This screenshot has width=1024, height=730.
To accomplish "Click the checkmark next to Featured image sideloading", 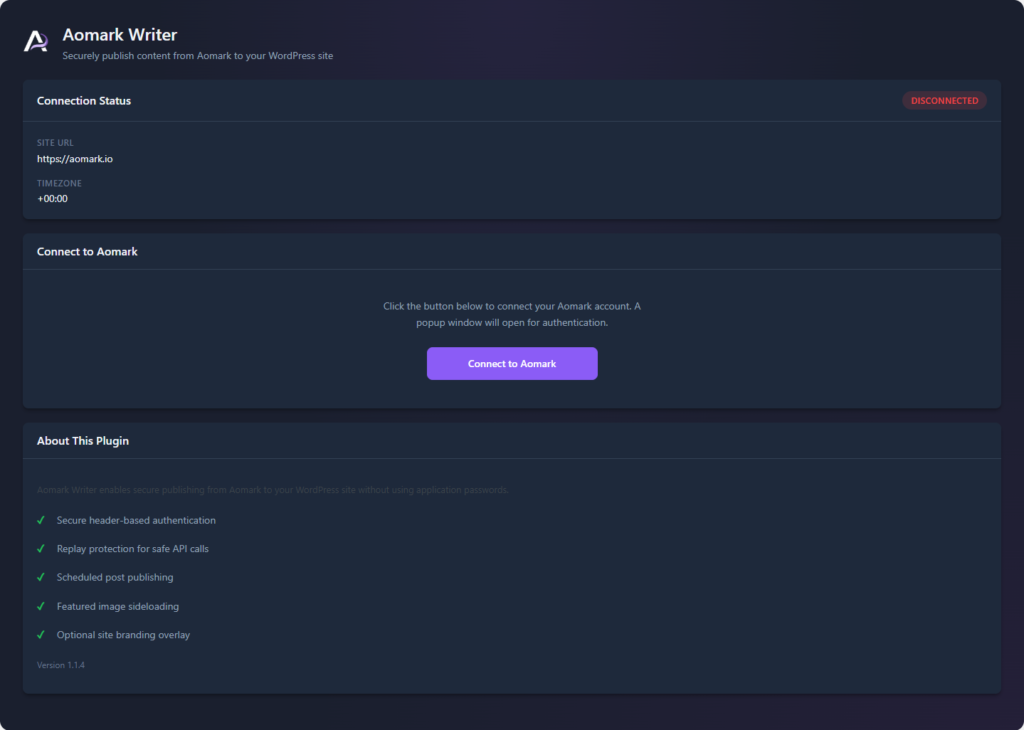I will pos(41,606).
